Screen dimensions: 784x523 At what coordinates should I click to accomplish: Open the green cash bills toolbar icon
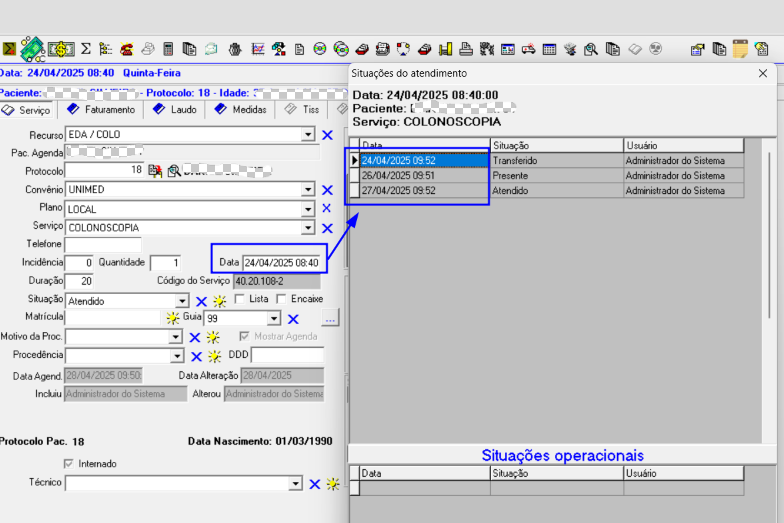[x=32, y=49]
